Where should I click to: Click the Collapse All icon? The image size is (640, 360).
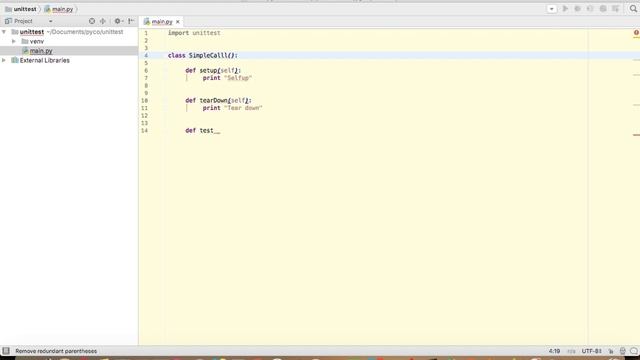pyautogui.click(x=103, y=21)
